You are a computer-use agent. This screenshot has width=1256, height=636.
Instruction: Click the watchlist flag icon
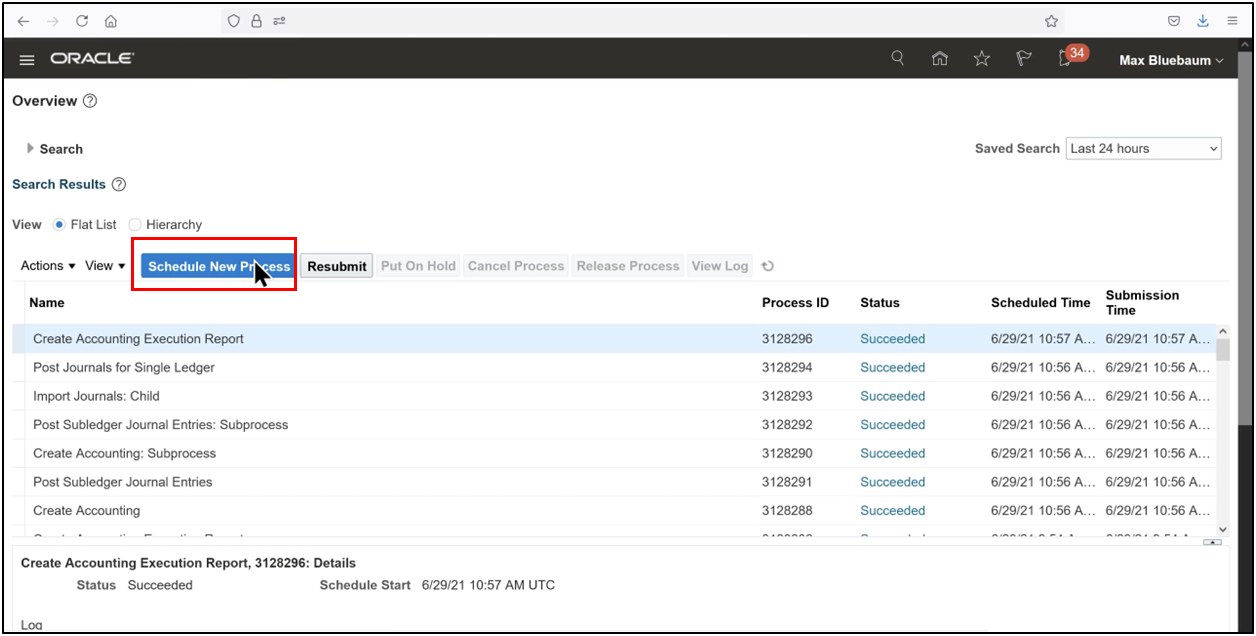(1023, 58)
